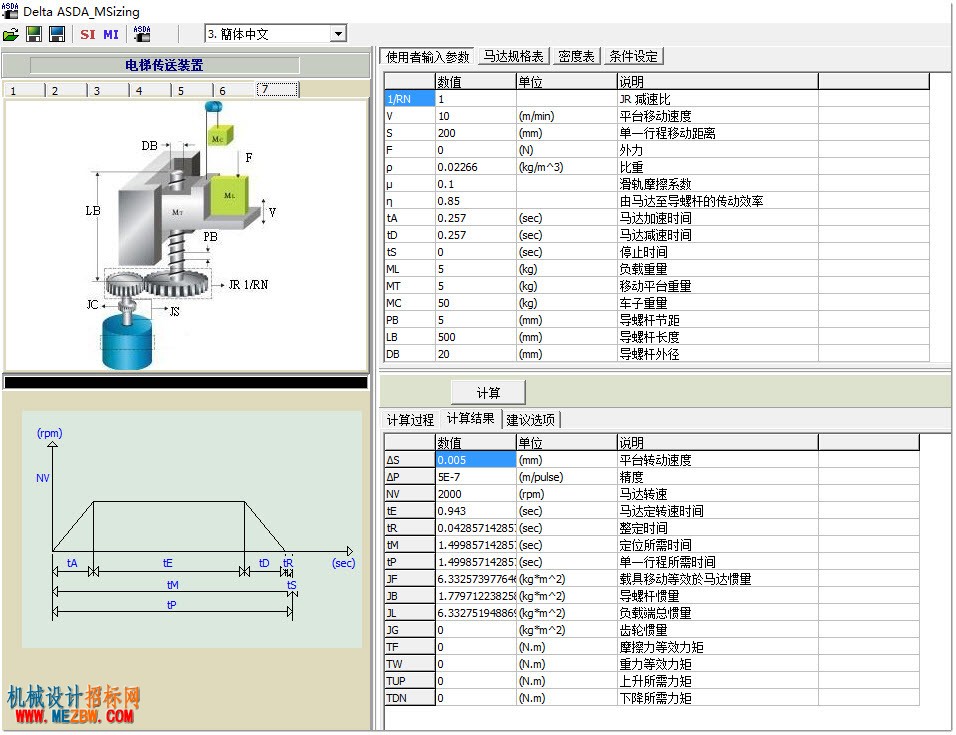Open the 马达规格表 tab
Image resolution: width=956 pixels, height=735 pixels.
pos(513,57)
